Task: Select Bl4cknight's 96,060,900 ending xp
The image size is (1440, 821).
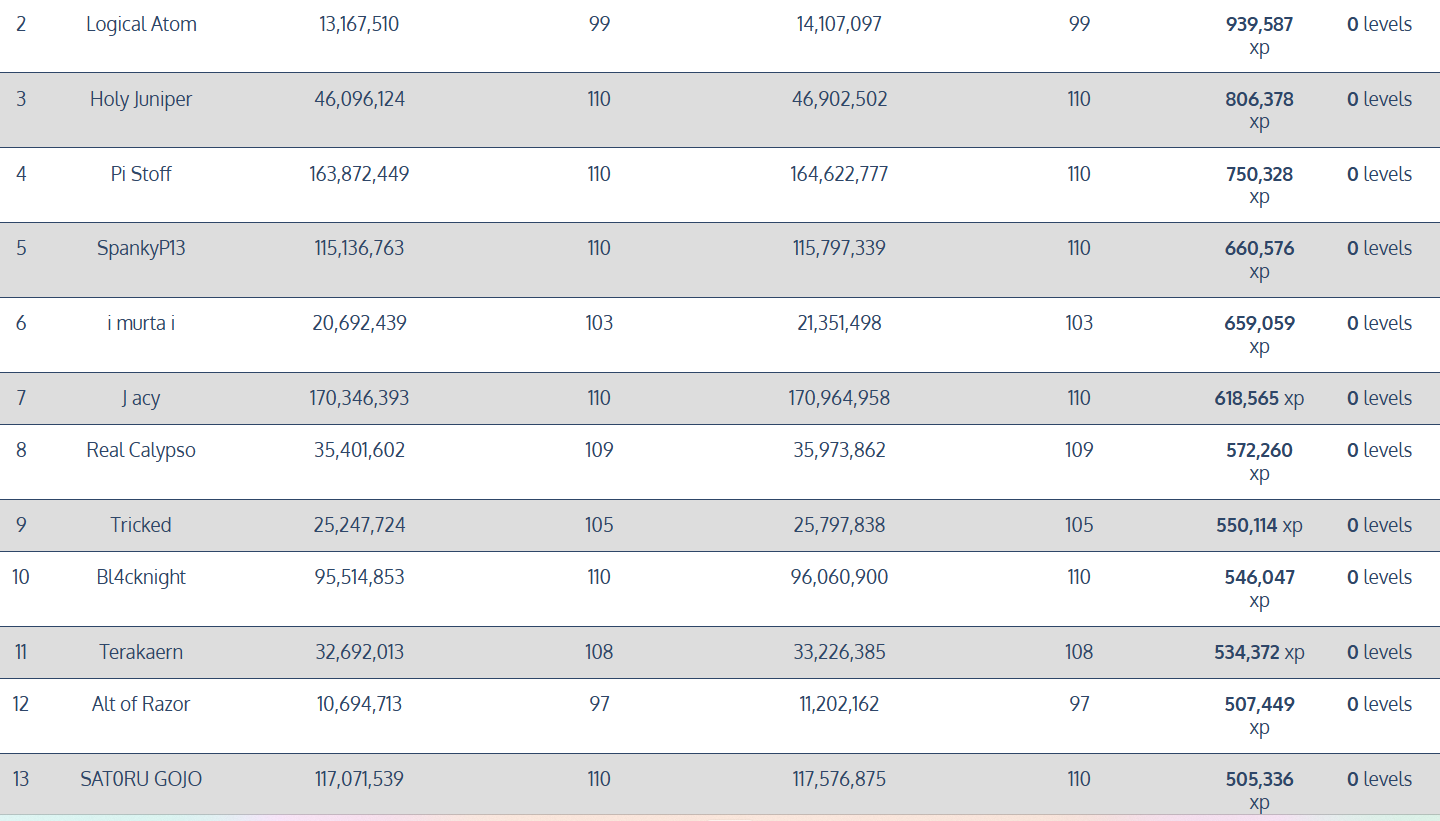Action: click(839, 577)
